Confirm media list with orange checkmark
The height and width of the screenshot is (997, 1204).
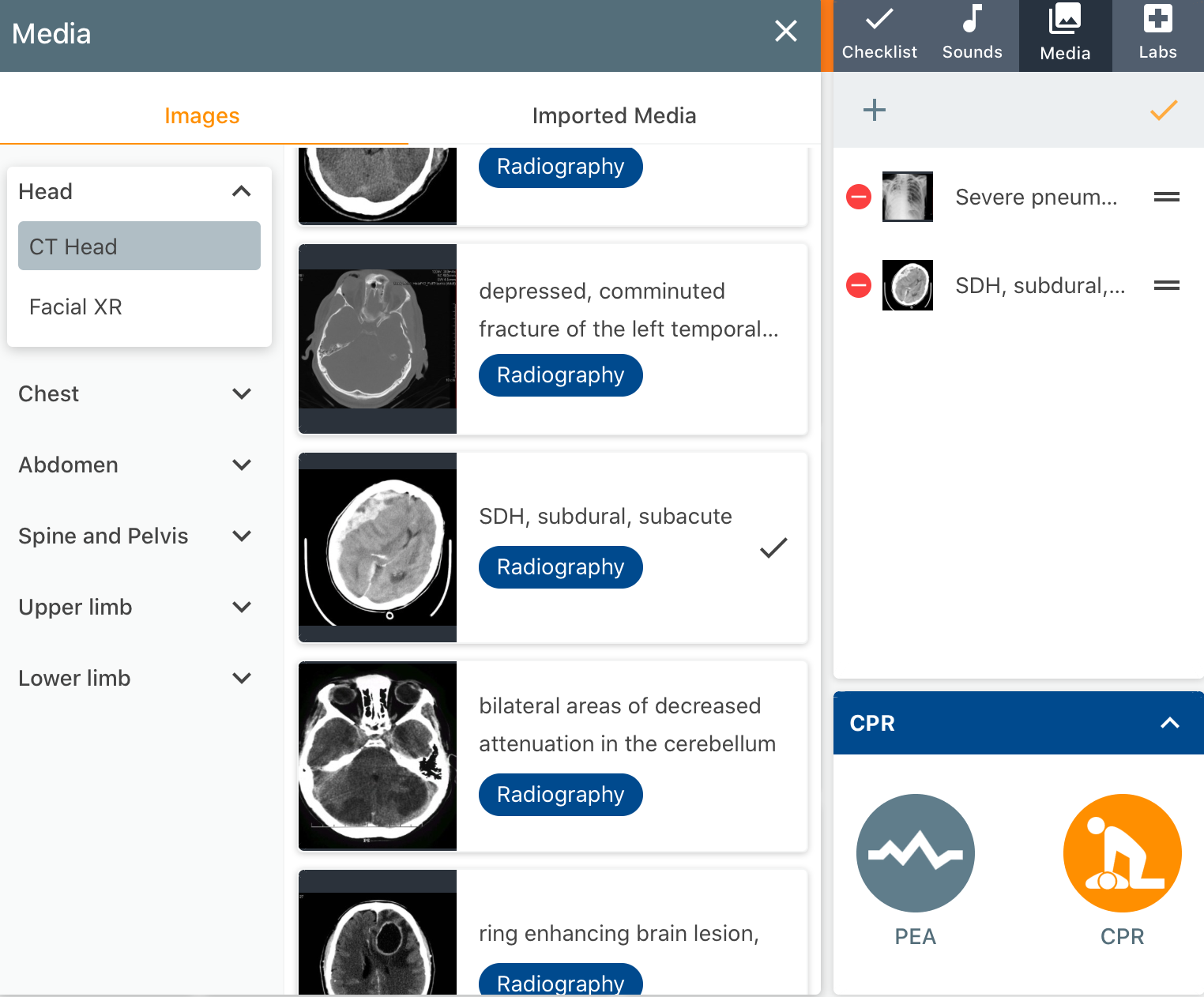[1163, 110]
